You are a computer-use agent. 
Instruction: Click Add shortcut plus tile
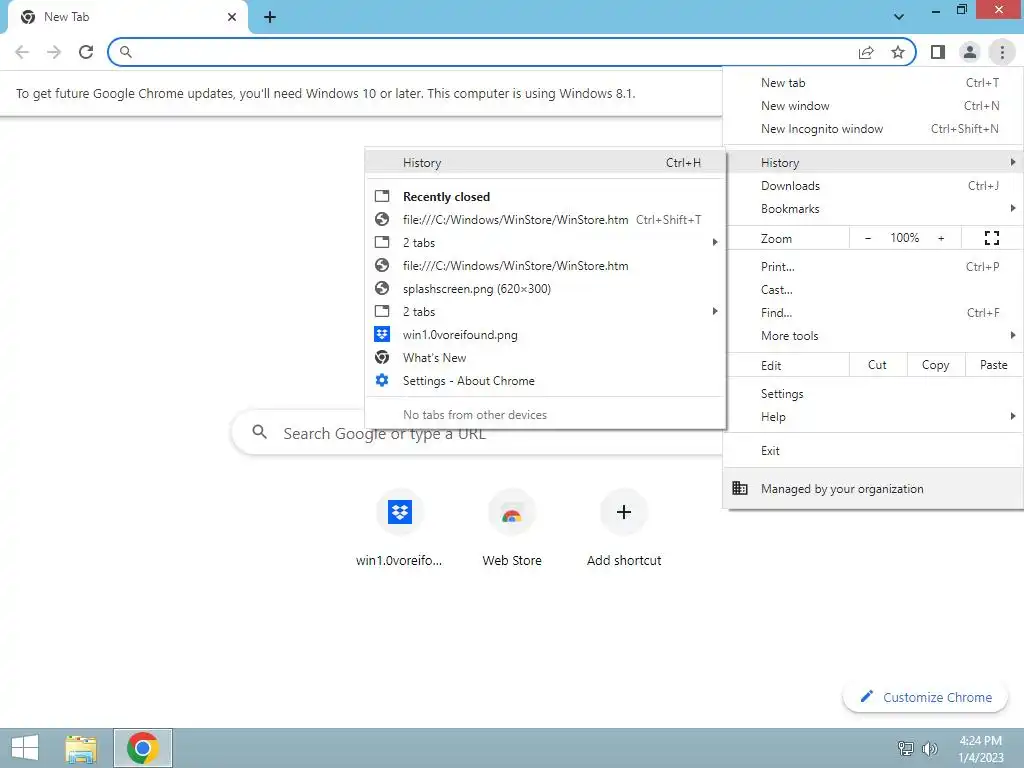click(624, 529)
